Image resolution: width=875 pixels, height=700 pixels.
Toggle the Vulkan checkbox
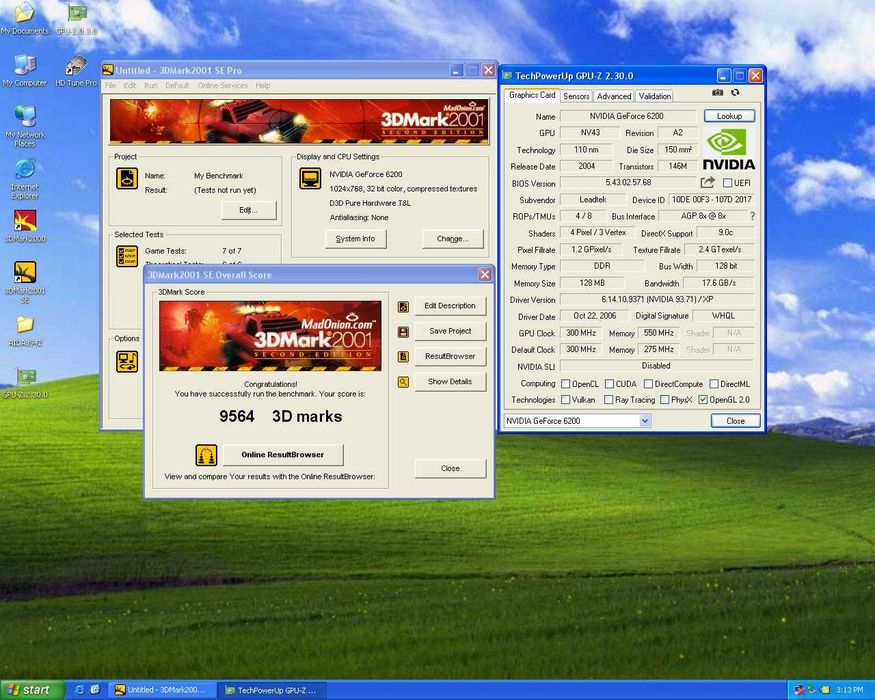pyautogui.click(x=565, y=400)
